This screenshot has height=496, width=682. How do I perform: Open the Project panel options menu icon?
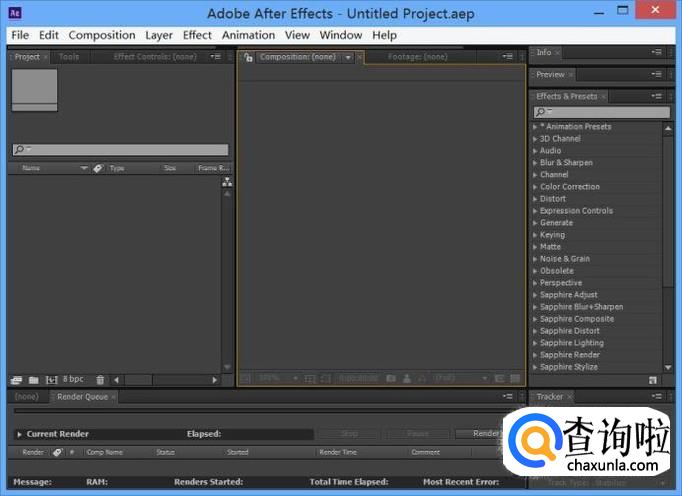[215, 57]
